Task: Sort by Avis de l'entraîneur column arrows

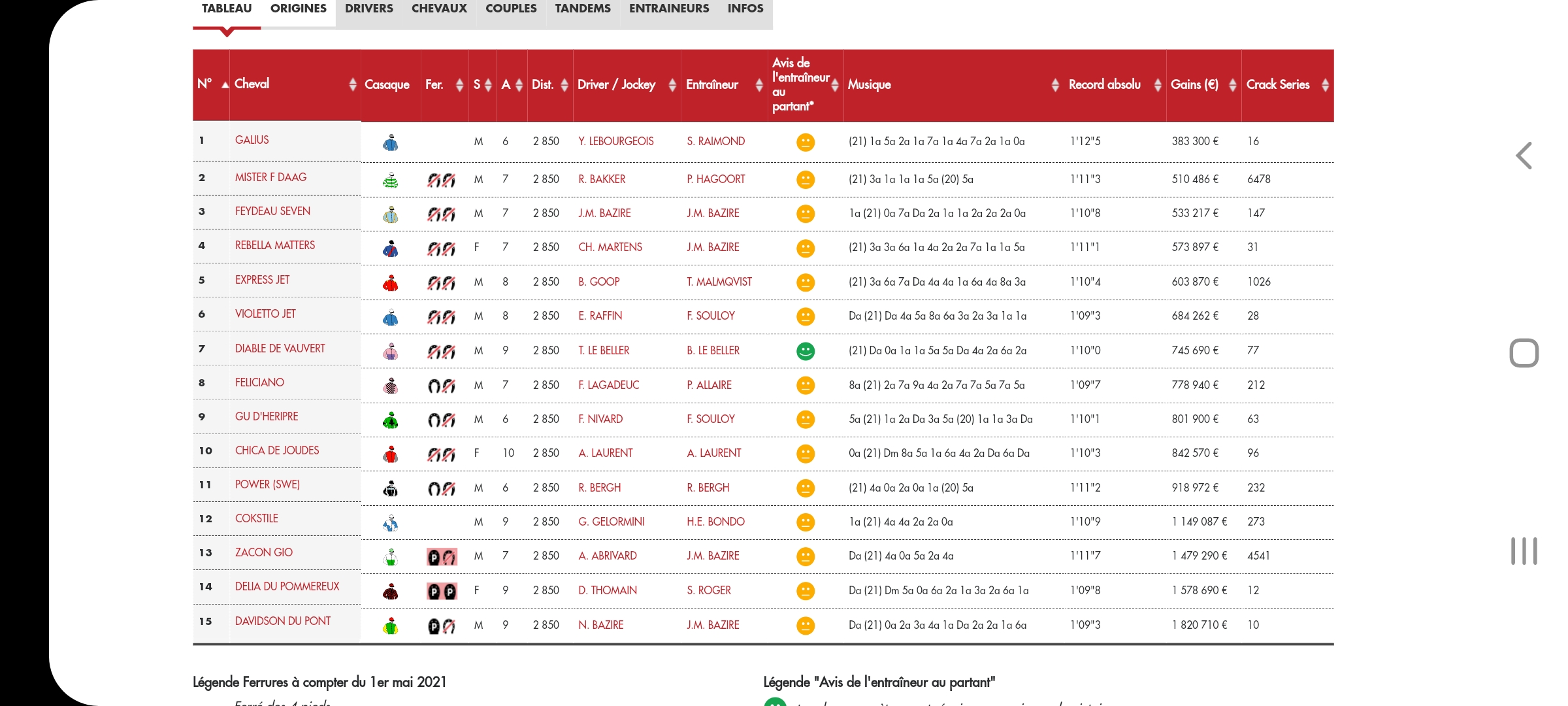Action: point(835,85)
